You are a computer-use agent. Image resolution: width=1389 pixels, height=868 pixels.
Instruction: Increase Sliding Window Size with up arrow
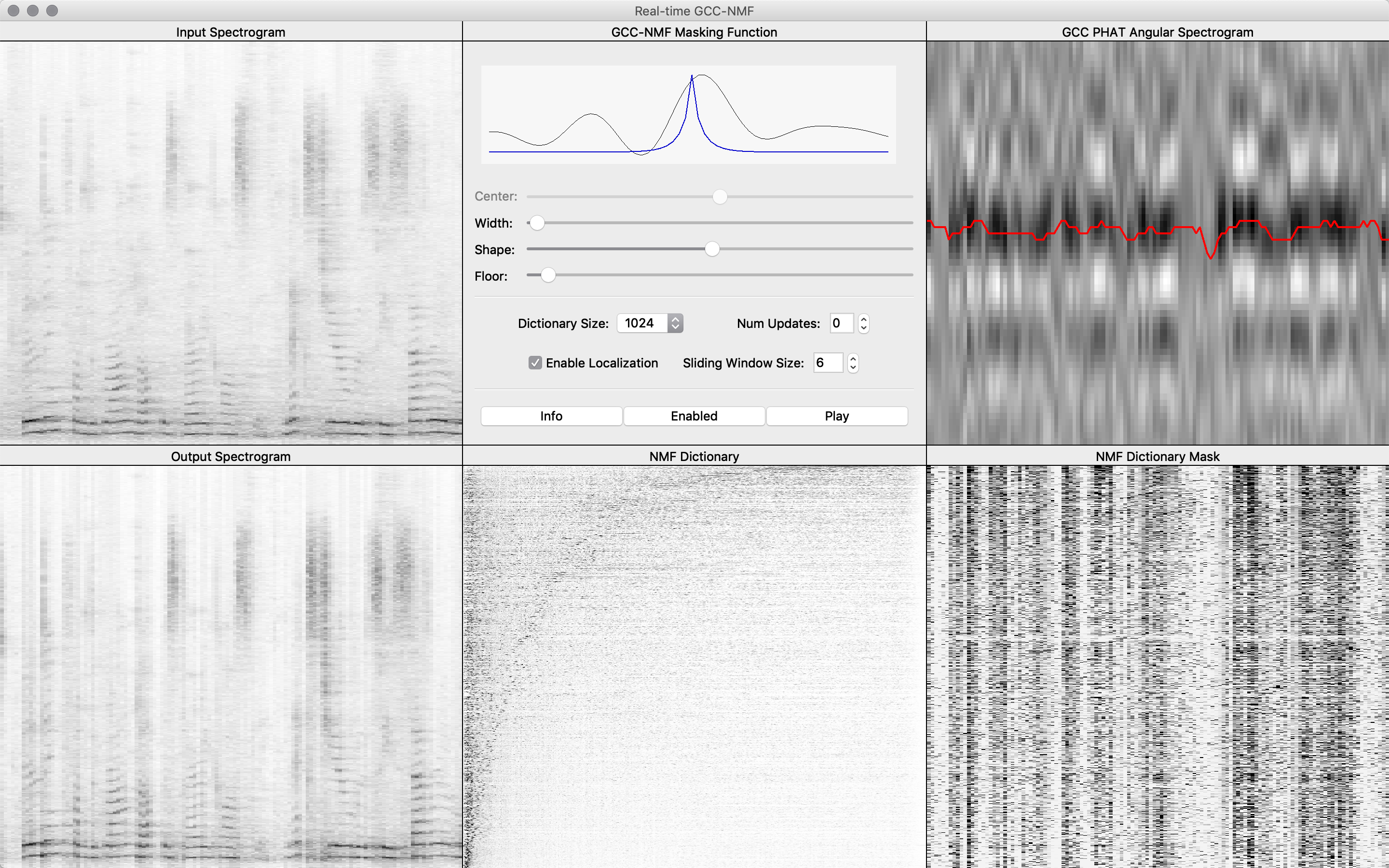[x=853, y=358]
